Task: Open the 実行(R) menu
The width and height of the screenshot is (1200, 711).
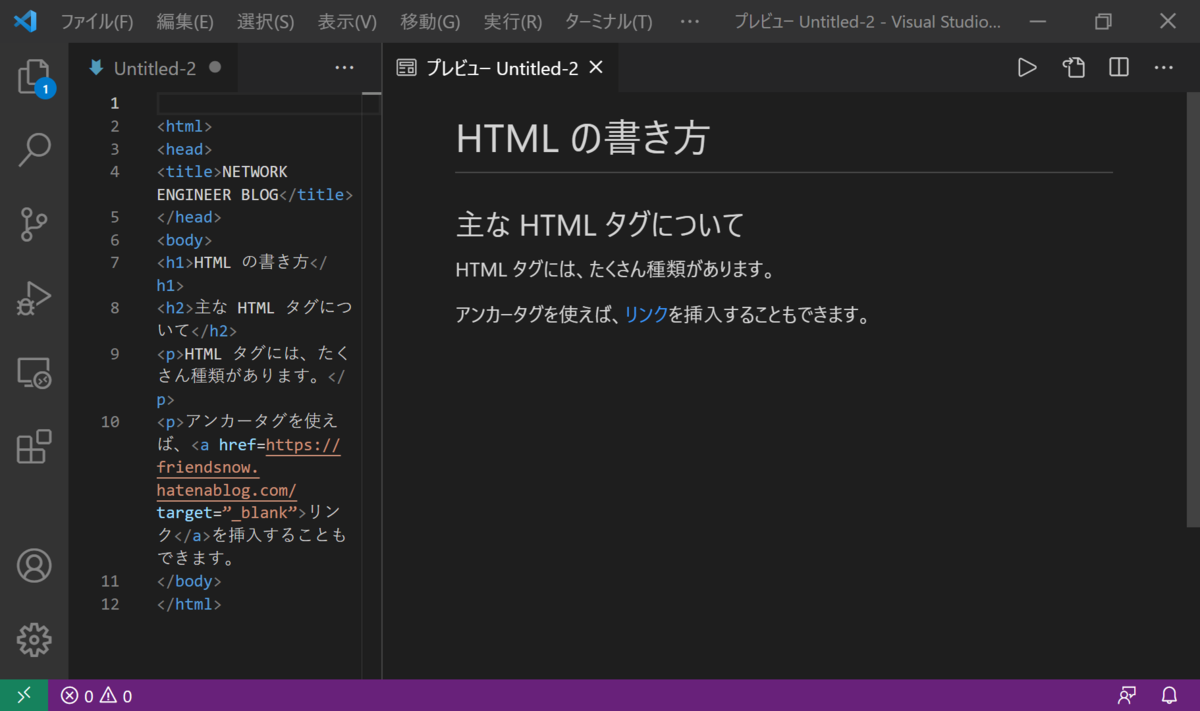Action: (513, 21)
